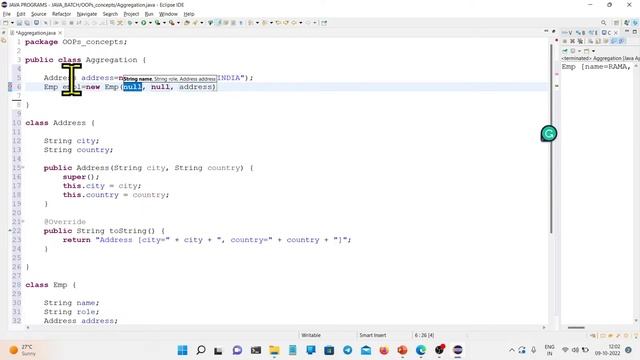640x360 pixels.
Task: Click the address argument in Emp constructor
Action: pos(196,87)
